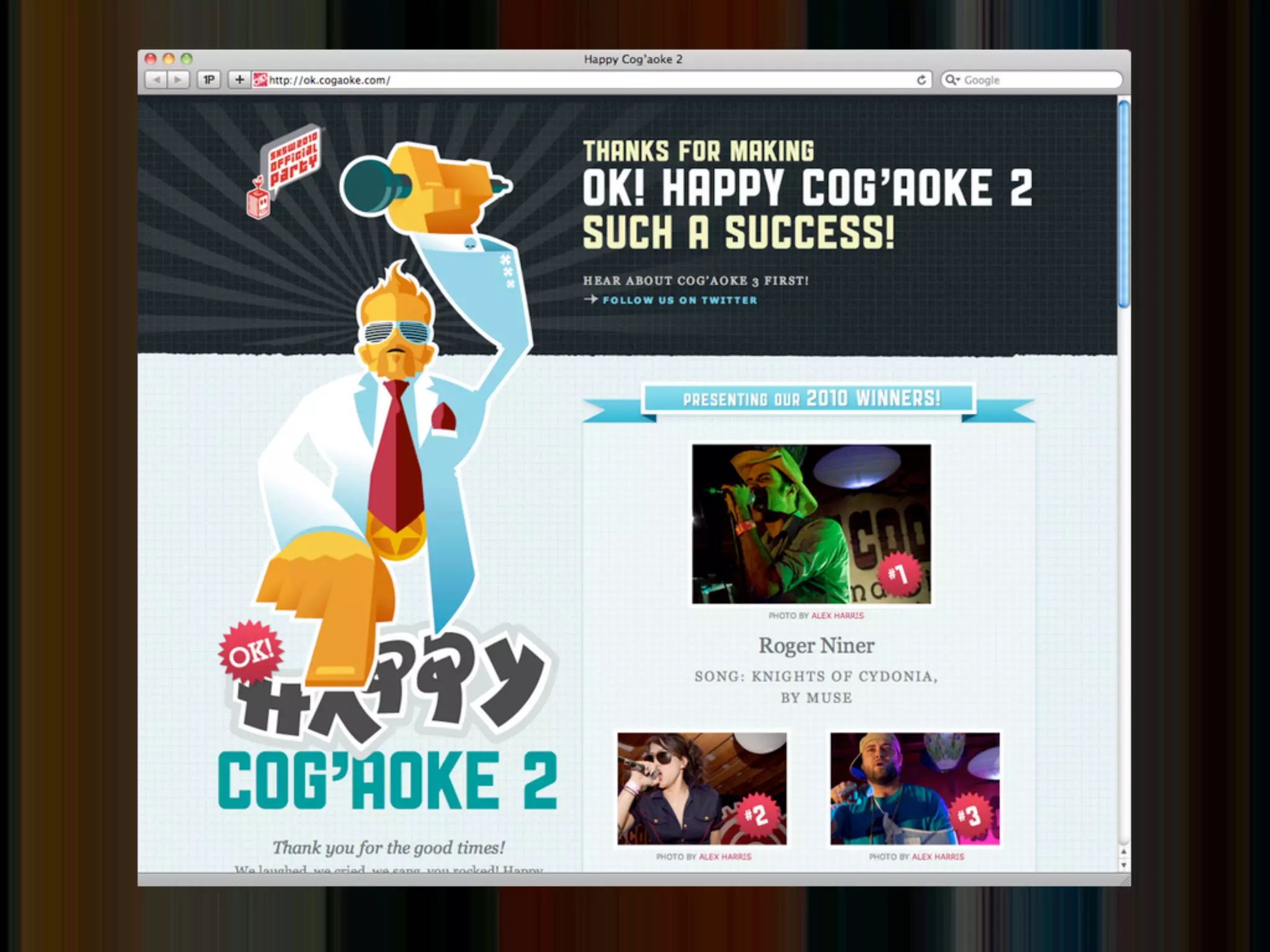Click the browser forward arrow button
1270x952 pixels.
(179, 80)
